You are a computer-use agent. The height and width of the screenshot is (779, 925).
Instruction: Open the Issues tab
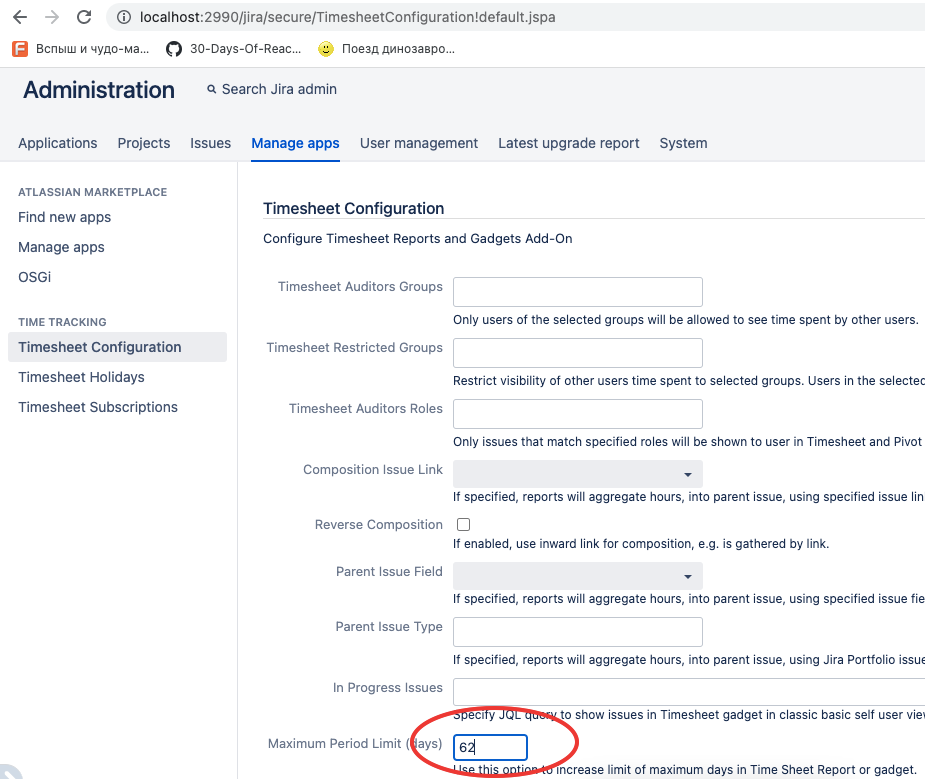211,143
